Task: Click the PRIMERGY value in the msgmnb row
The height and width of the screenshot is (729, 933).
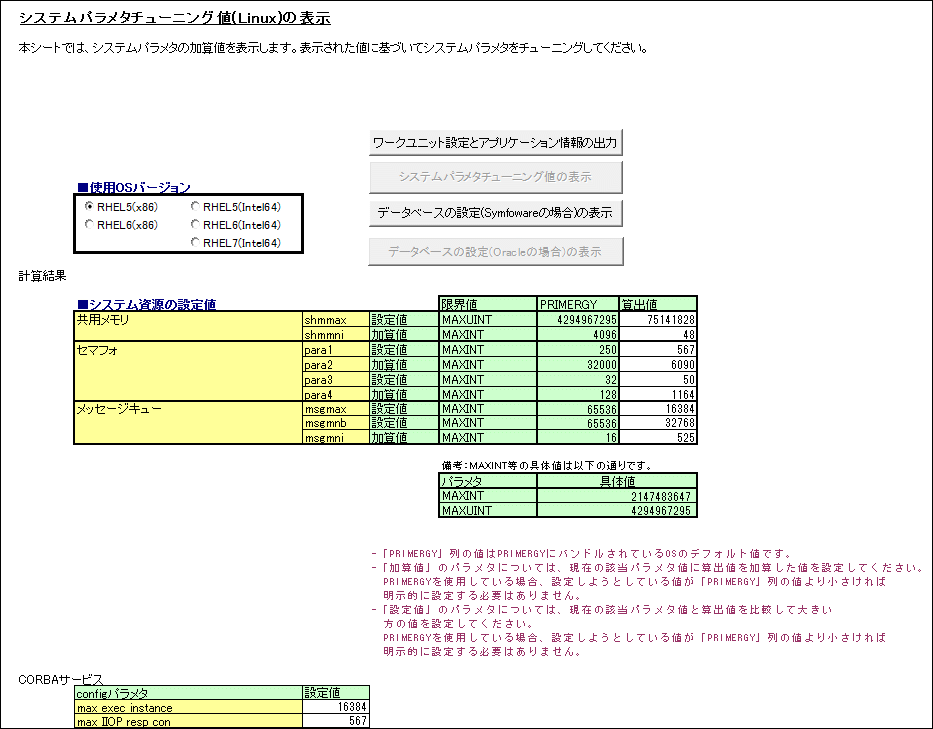Action: (x=577, y=422)
